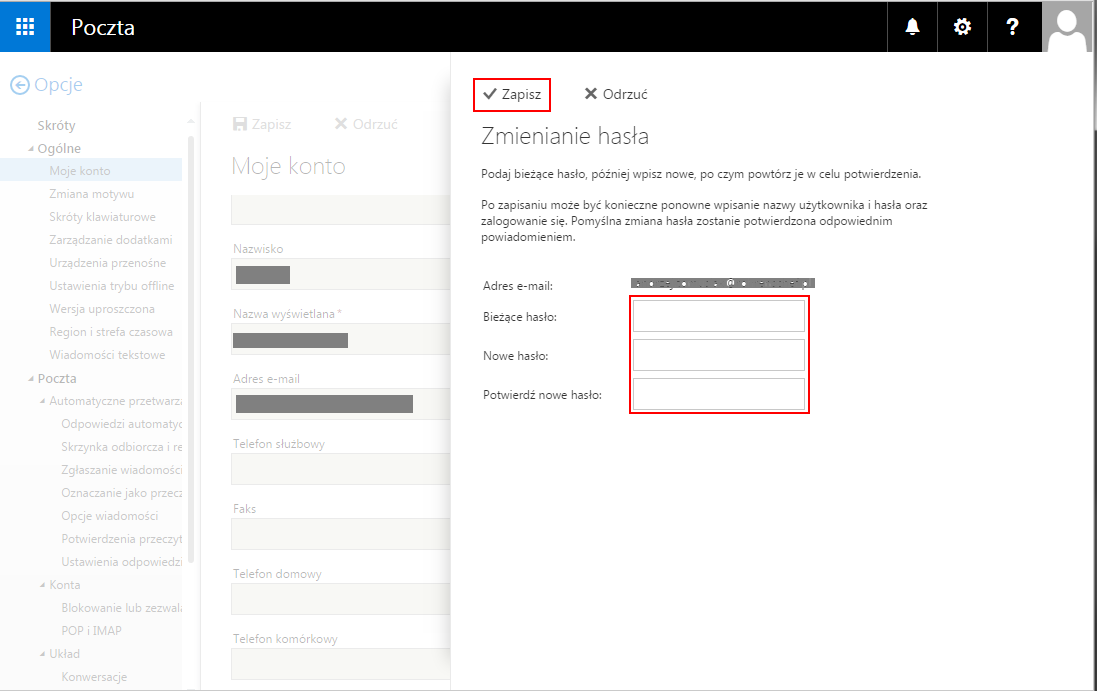Open Ustawienia trybu offline option
The width and height of the screenshot is (1097, 691).
(x=111, y=286)
